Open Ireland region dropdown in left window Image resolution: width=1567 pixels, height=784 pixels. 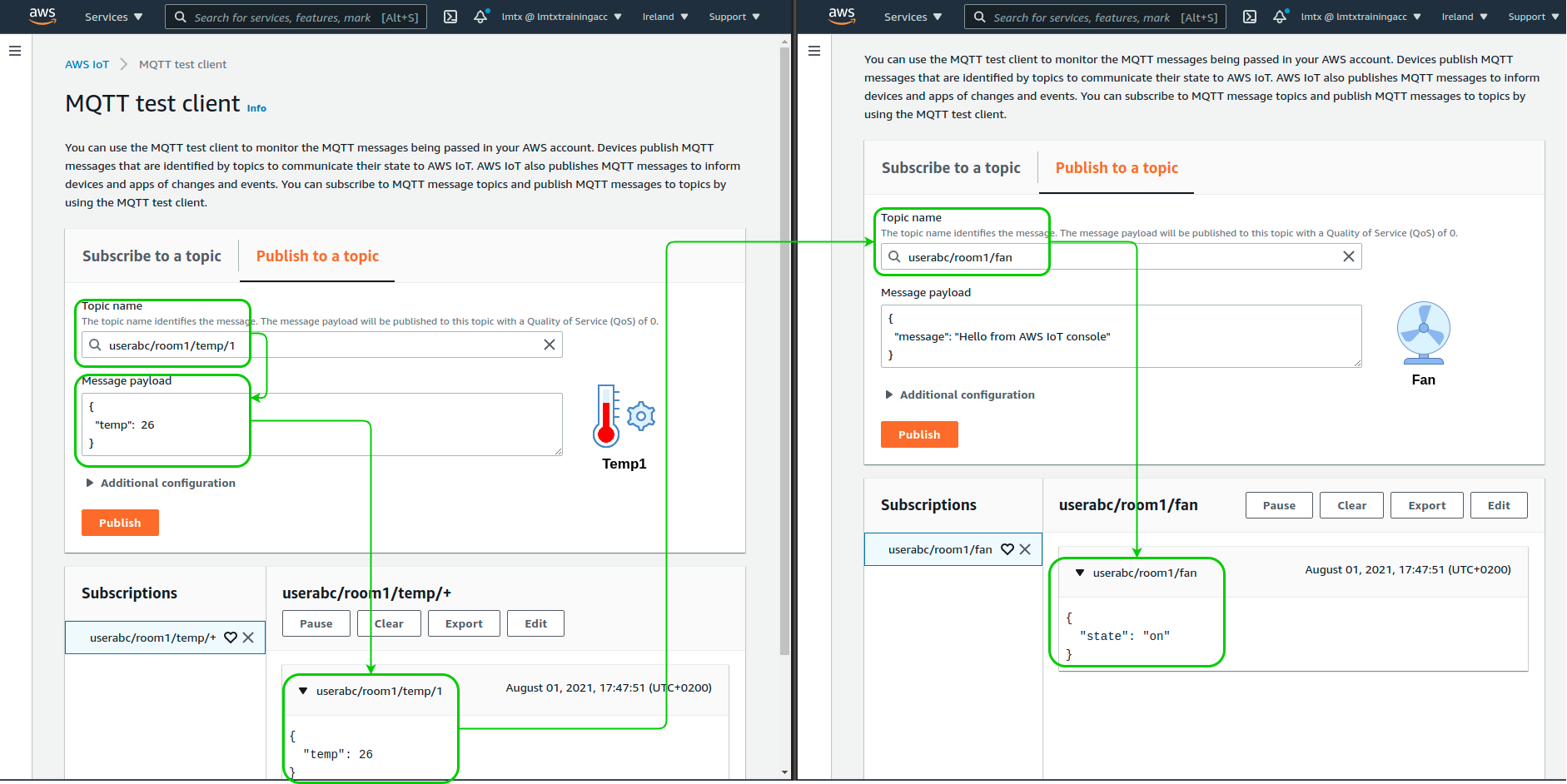665,17
